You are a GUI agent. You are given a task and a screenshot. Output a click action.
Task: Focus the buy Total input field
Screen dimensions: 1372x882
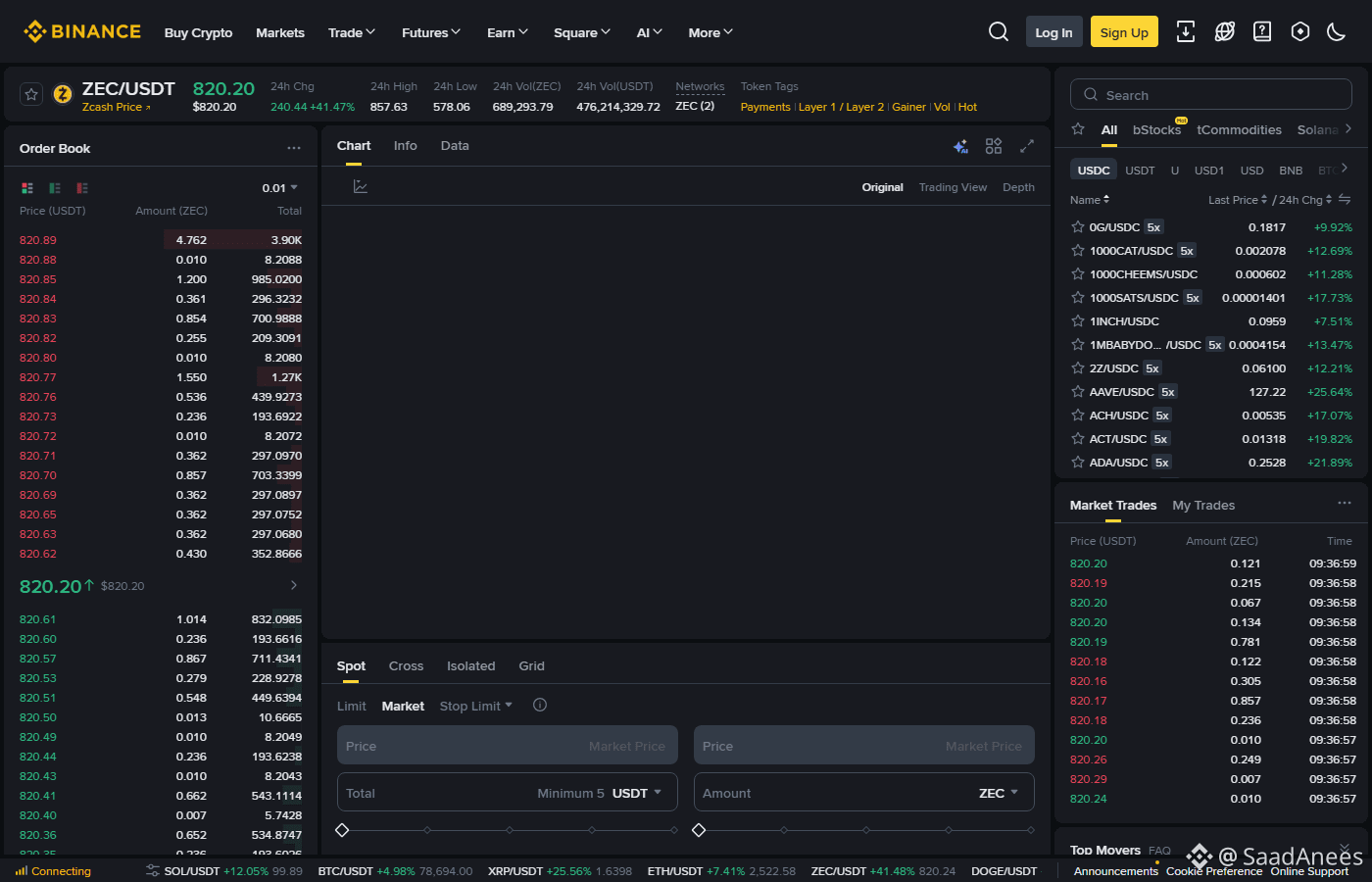(508, 792)
